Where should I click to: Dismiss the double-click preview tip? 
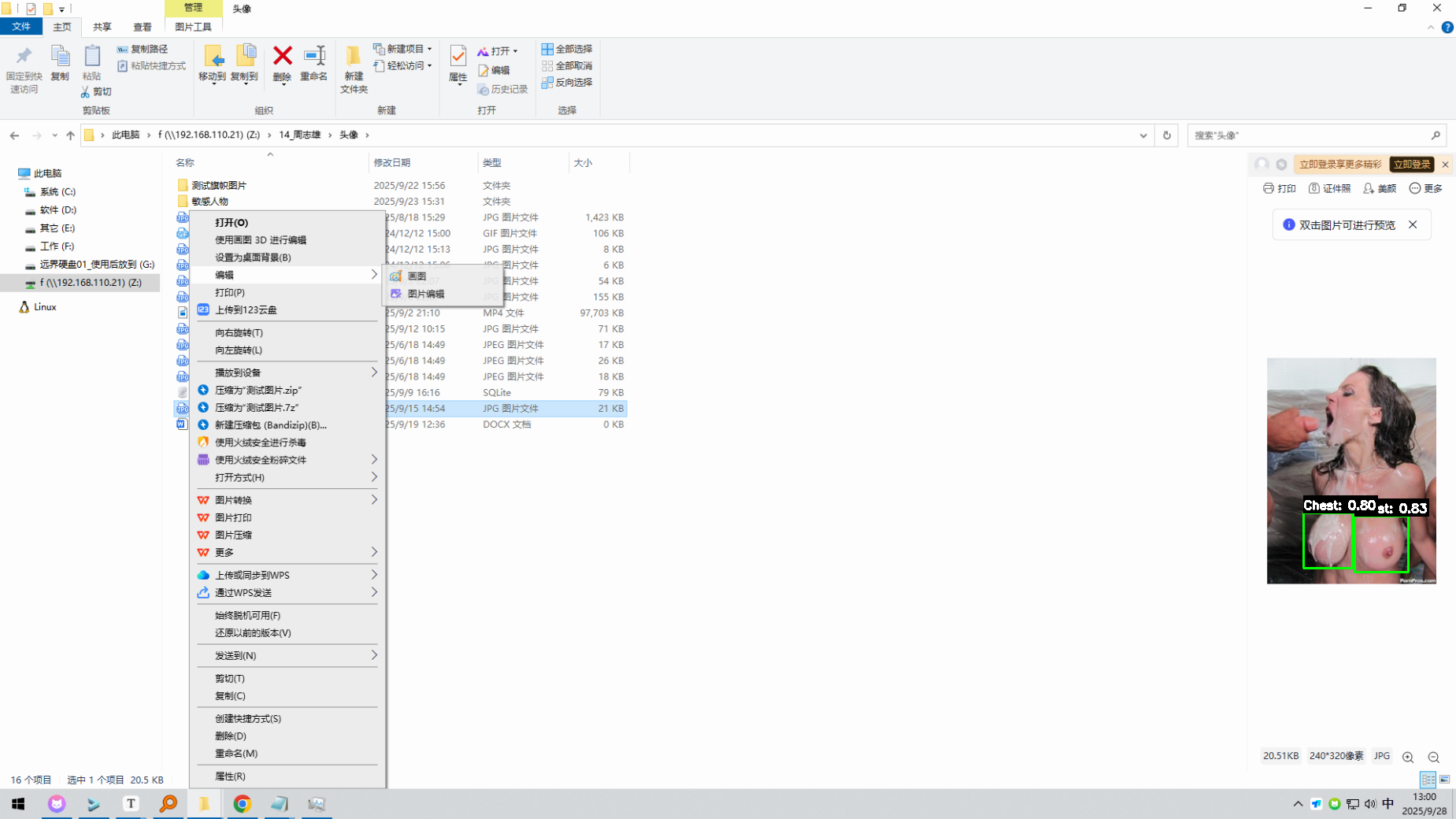point(1413,225)
